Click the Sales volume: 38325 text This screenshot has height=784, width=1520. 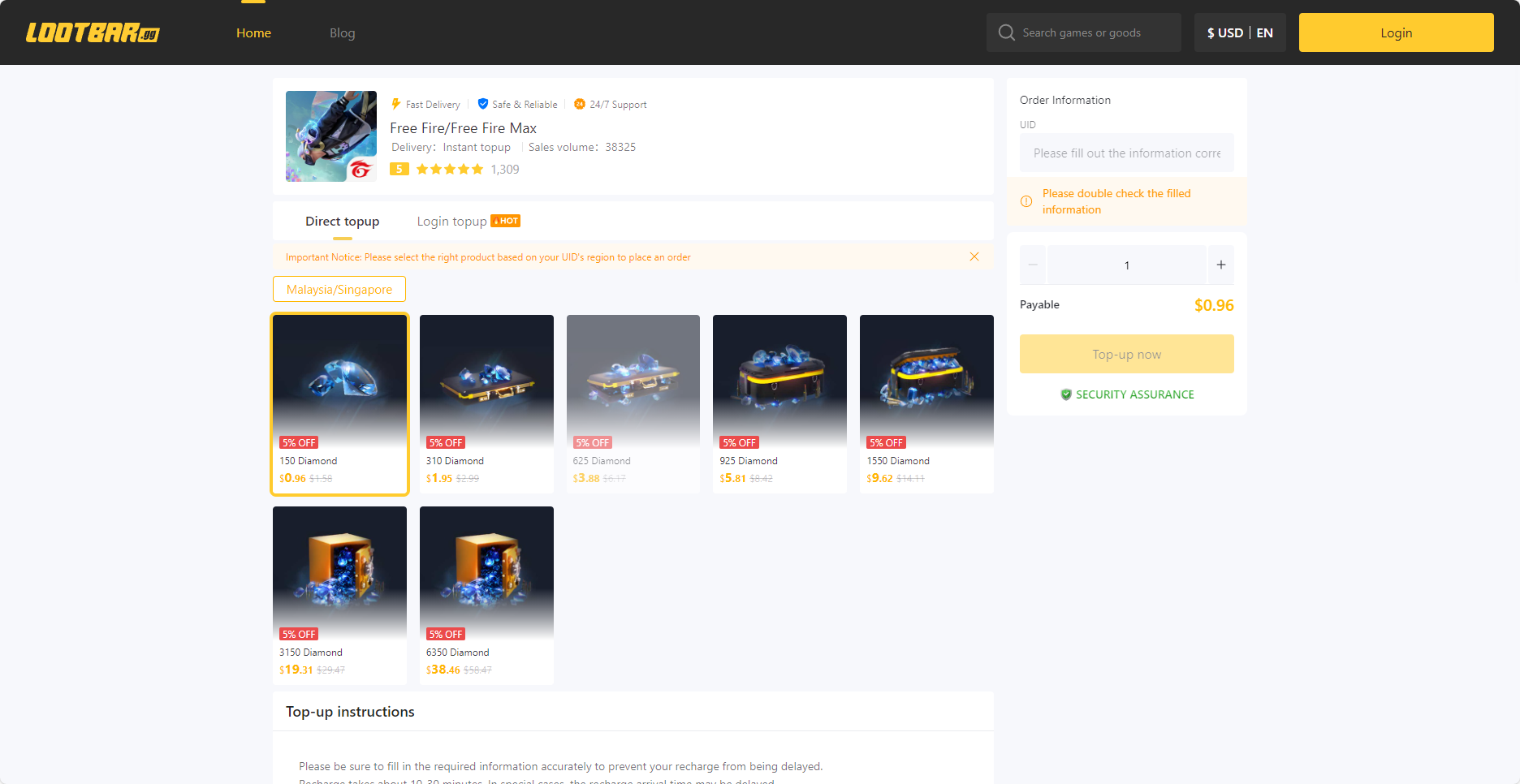click(582, 147)
